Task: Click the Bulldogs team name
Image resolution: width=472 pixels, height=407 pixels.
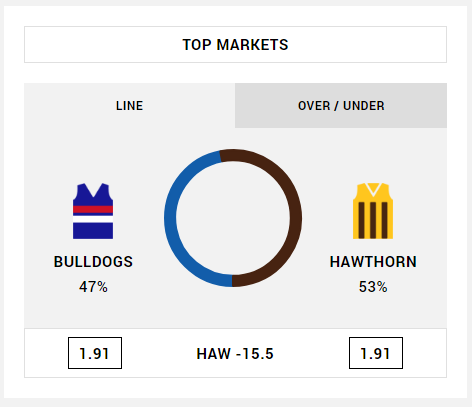Action: pos(93,262)
